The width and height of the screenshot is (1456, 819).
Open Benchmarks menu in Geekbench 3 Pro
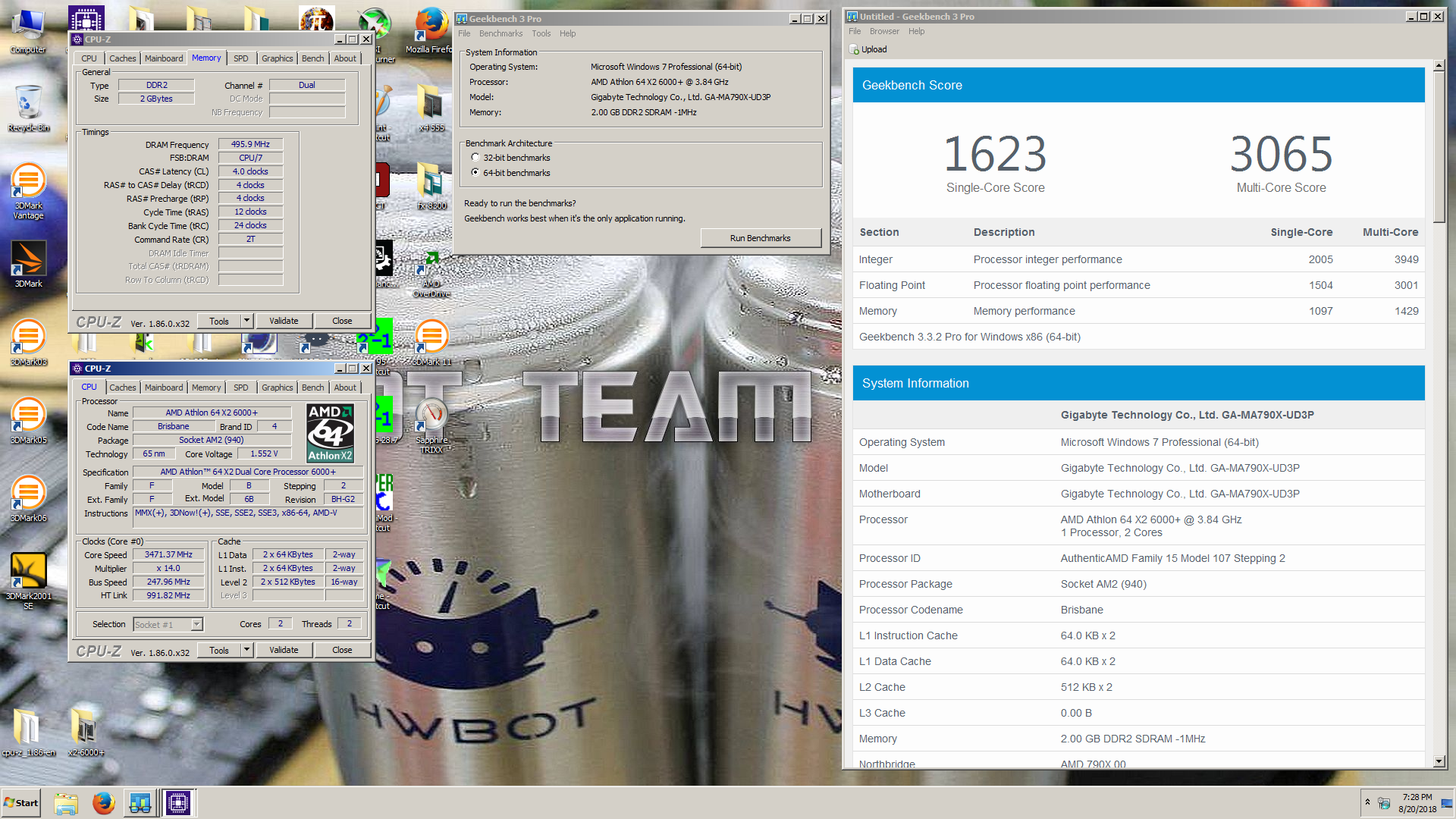pos(500,33)
